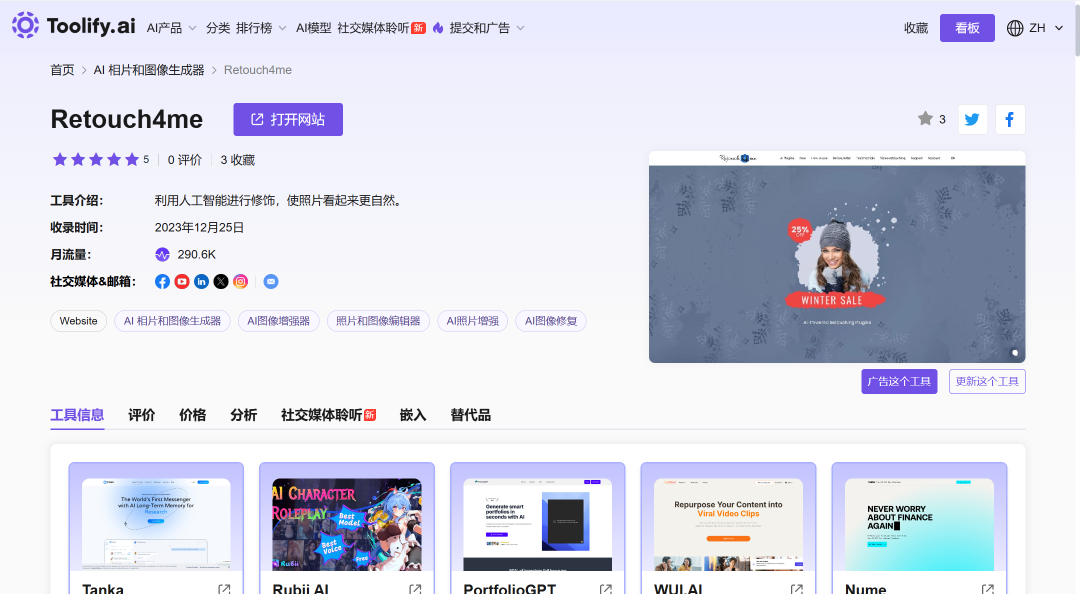The height and width of the screenshot is (594, 1080).
Task: Switch to the 分析 tab
Action: [243, 415]
